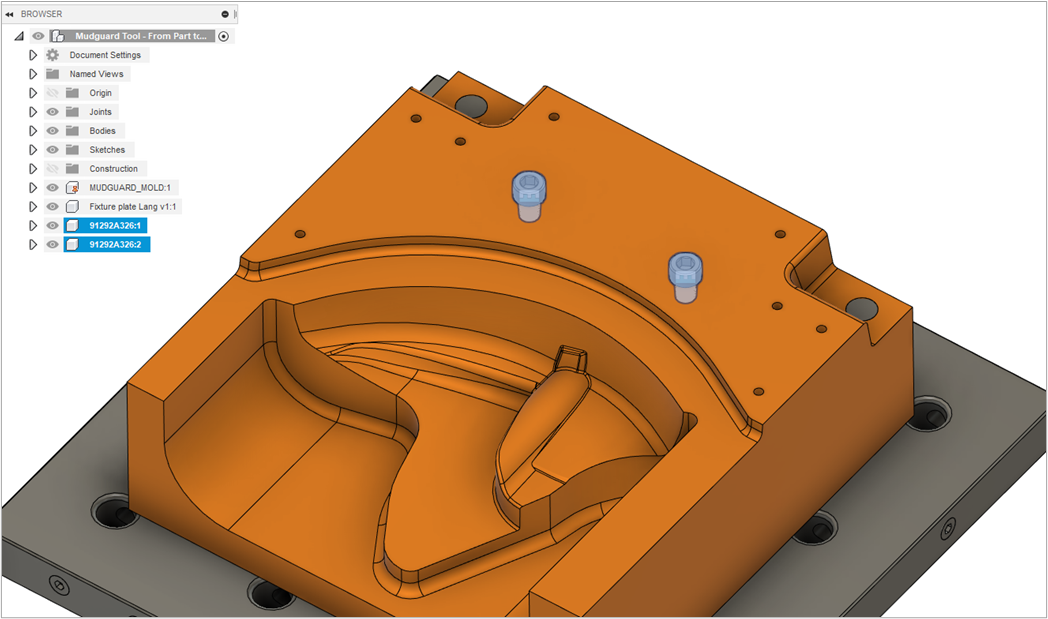Viewport: 1048px width, 619px height.
Task: Hide the 91292A326:1 screw component
Action: (52, 225)
